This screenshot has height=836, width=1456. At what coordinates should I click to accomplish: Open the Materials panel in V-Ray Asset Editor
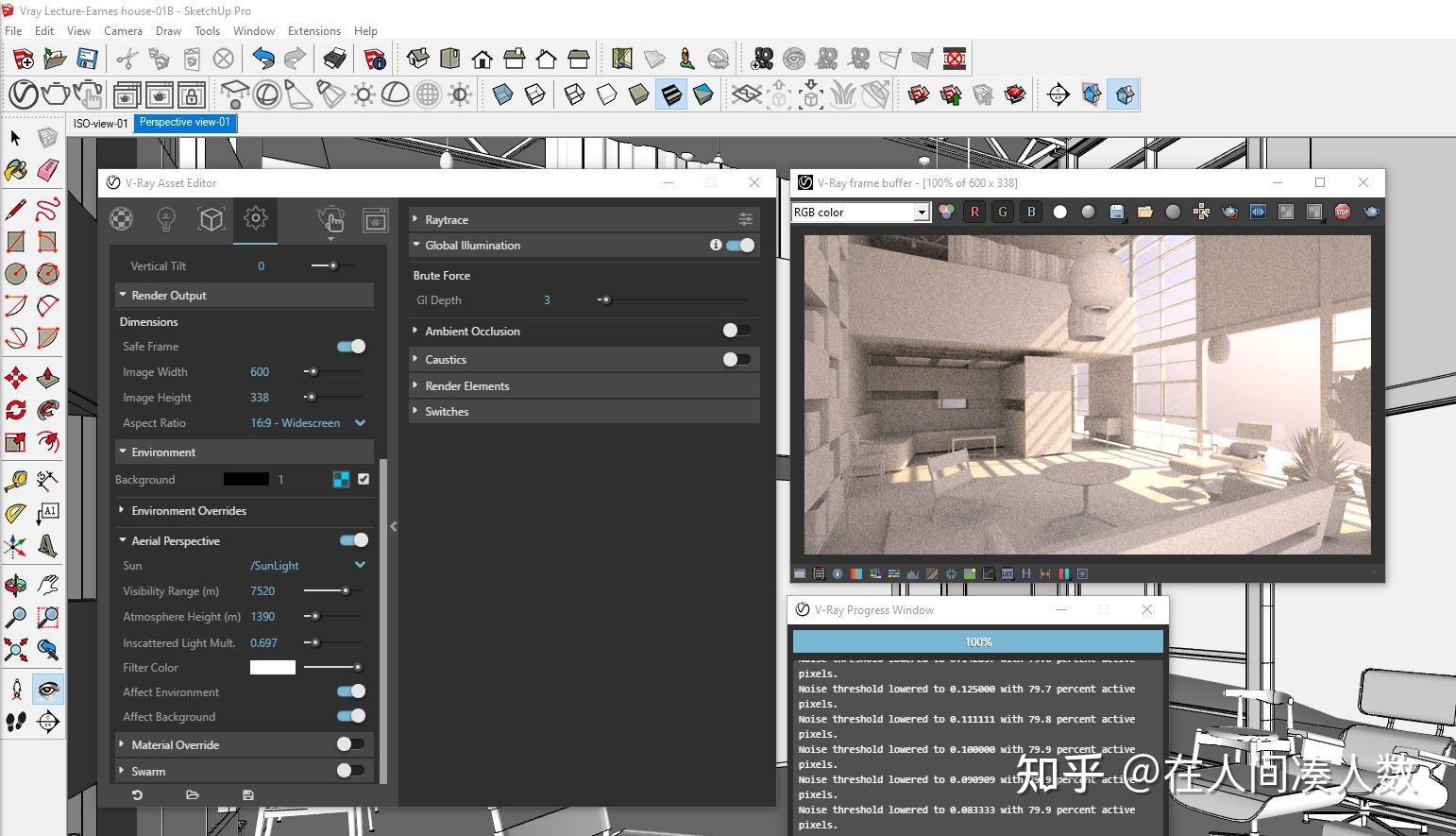tap(121, 219)
